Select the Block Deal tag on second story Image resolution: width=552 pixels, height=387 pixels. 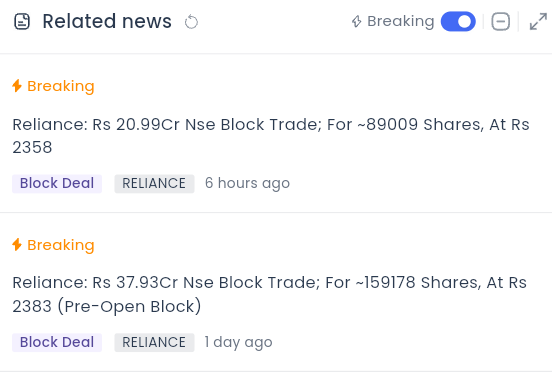(57, 342)
